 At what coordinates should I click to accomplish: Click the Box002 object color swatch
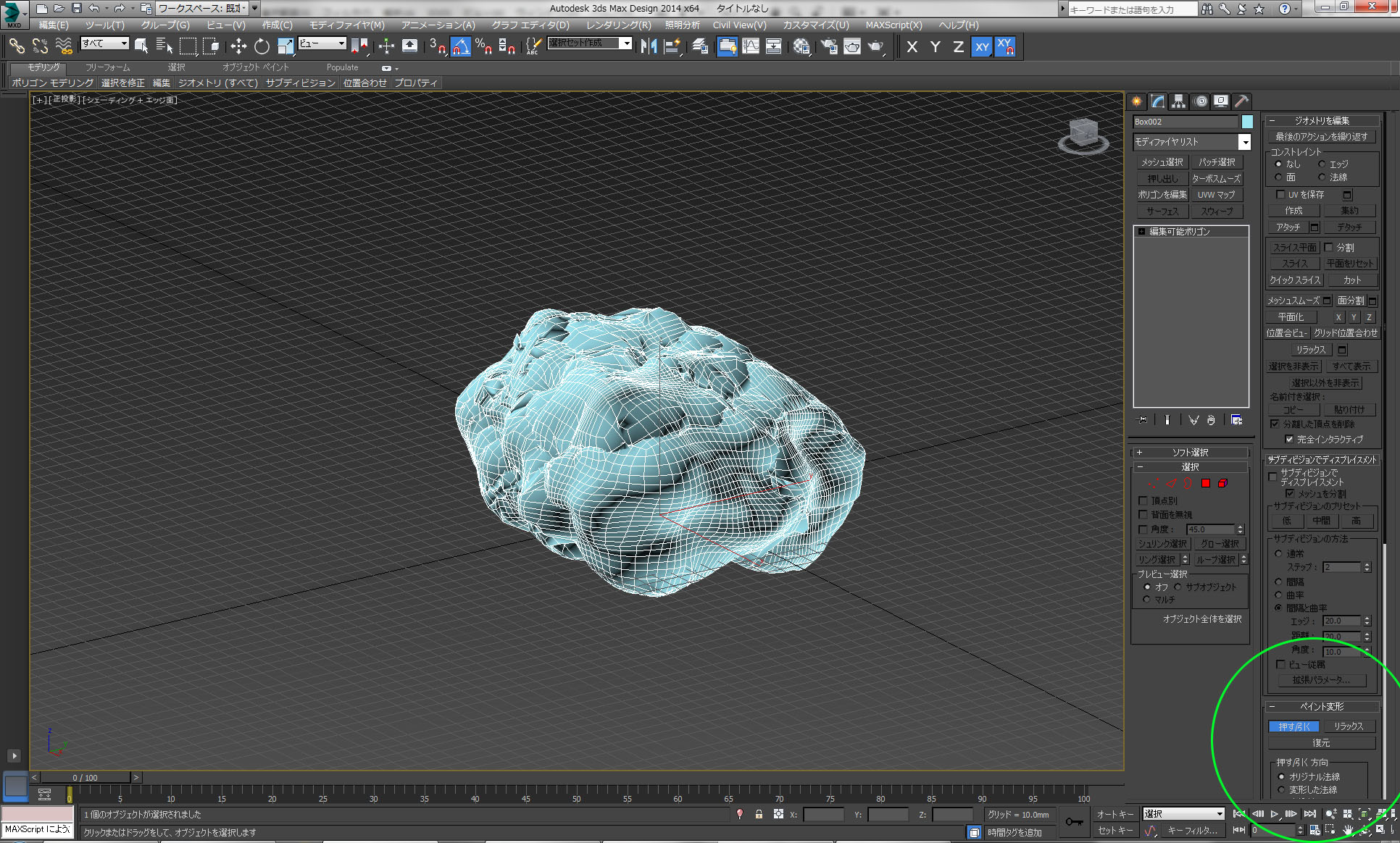pyautogui.click(x=1247, y=122)
